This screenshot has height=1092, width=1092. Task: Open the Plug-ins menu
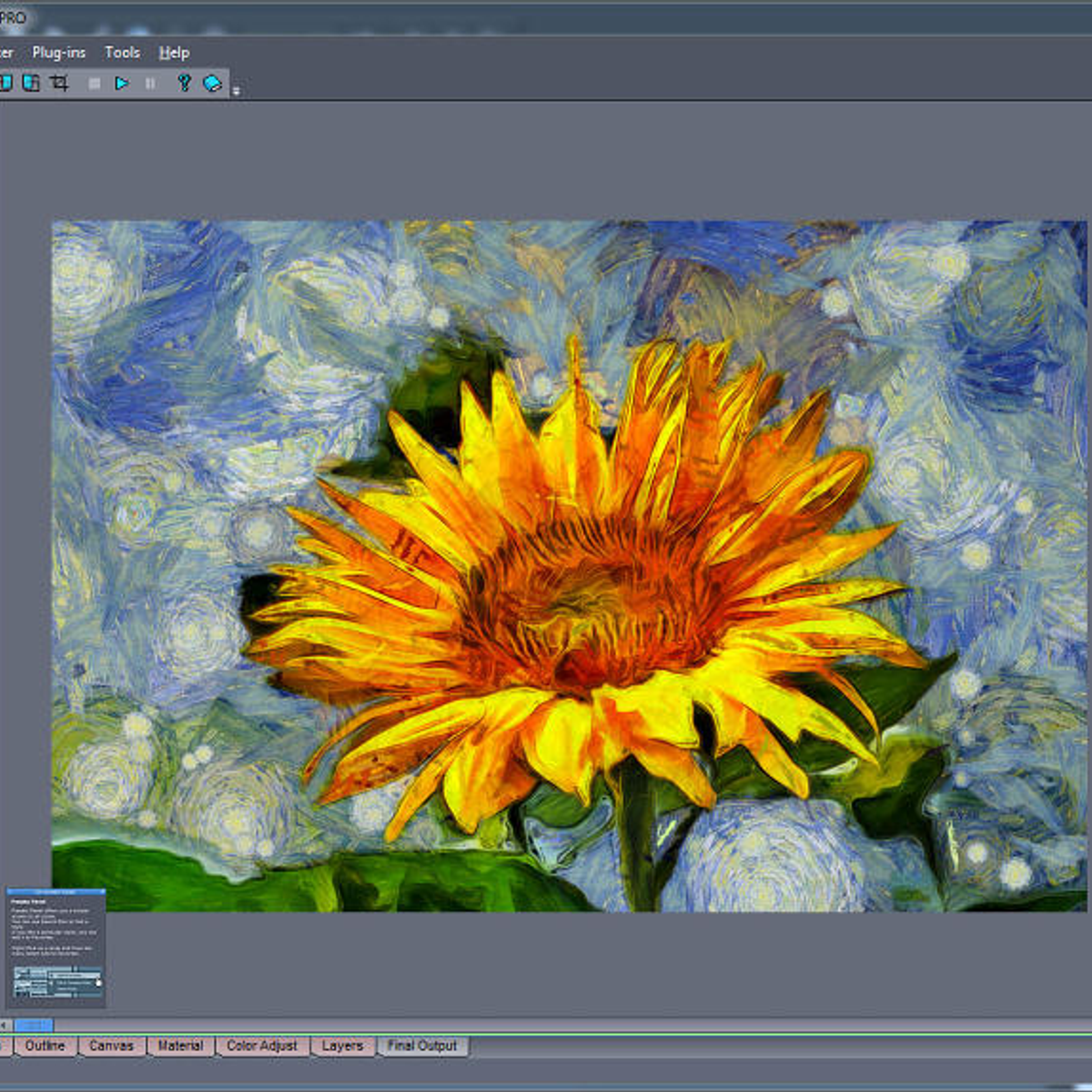pos(59,53)
